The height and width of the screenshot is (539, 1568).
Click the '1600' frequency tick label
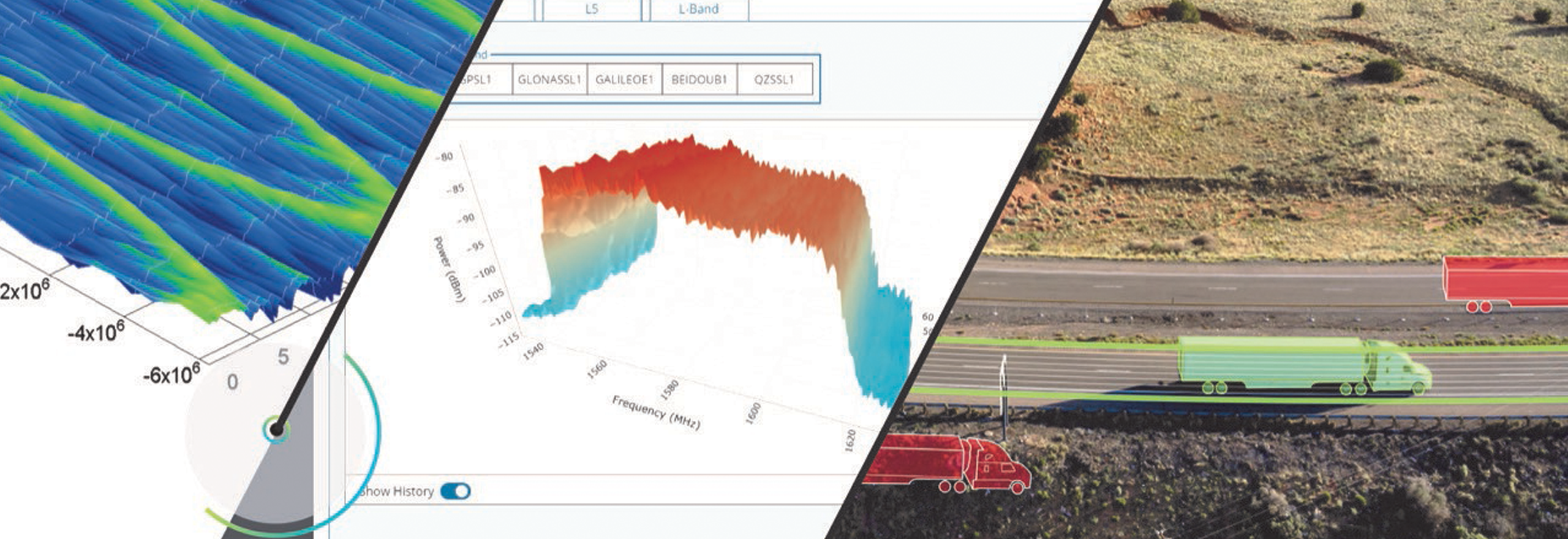[x=753, y=413]
